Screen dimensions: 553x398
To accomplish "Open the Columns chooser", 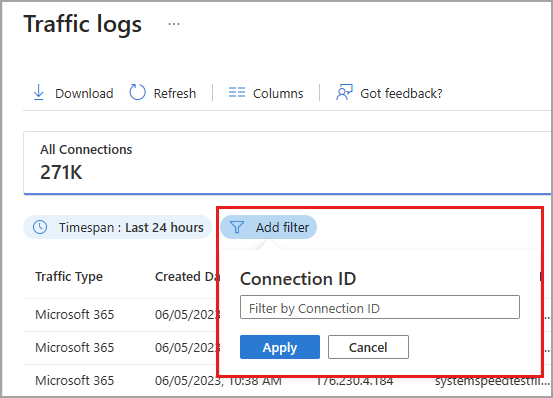I will pyautogui.click(x=266, y=93).
